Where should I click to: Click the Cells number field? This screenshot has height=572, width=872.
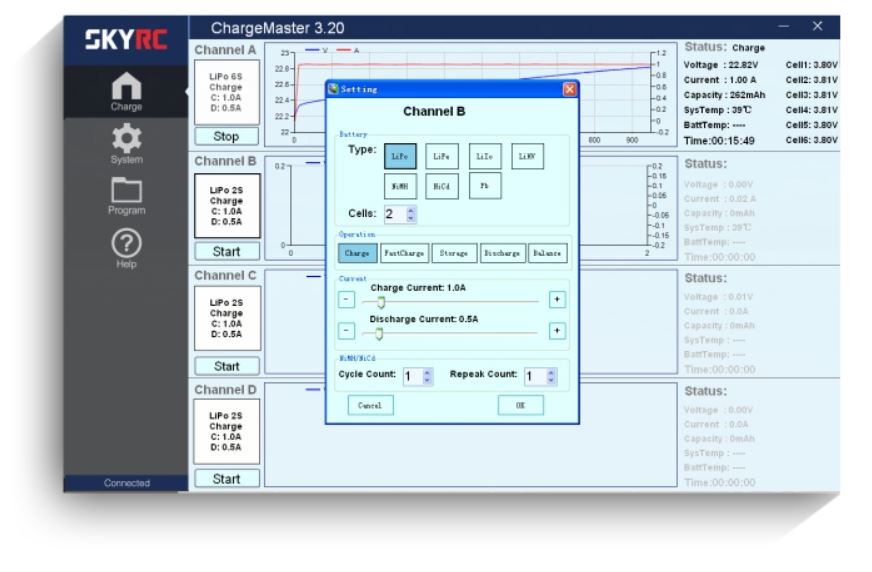(395, 214)
